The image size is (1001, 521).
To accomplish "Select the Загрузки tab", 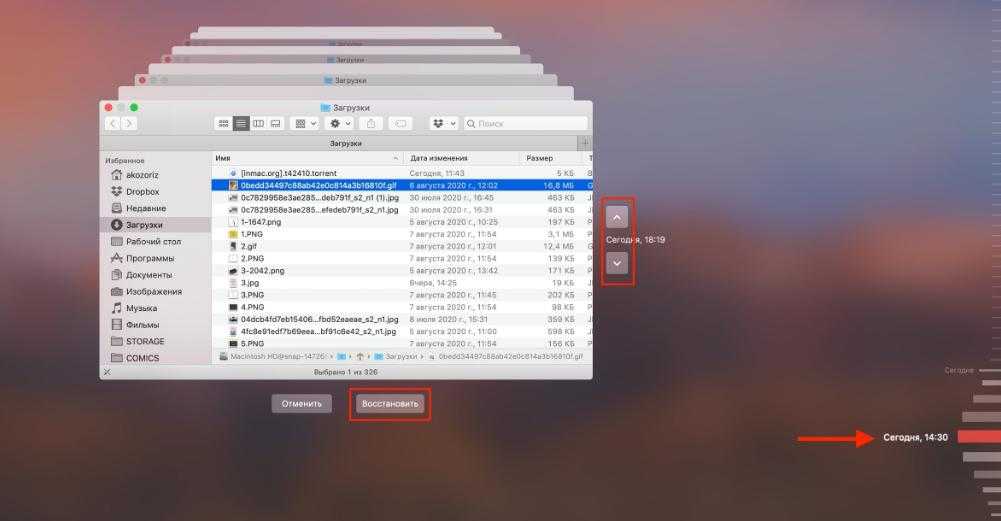I will coord(345,144).
